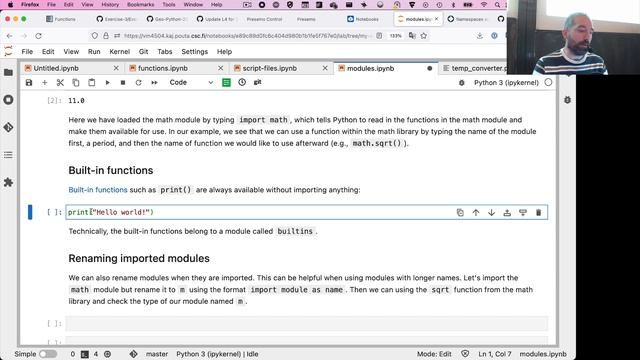The image size is (640, 360).
Task: Click the kernel status circle indicator
Action: pyautogui.click(x=548, y=82)
